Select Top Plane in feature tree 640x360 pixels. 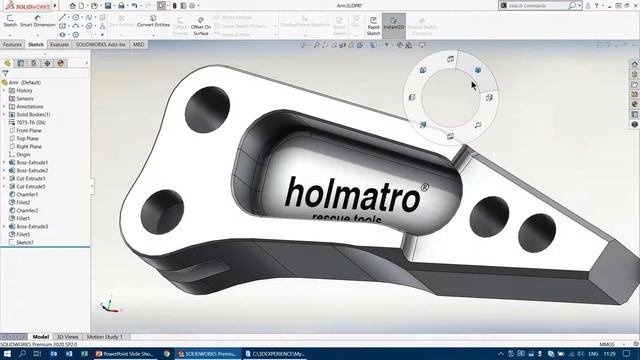(27, 139)
